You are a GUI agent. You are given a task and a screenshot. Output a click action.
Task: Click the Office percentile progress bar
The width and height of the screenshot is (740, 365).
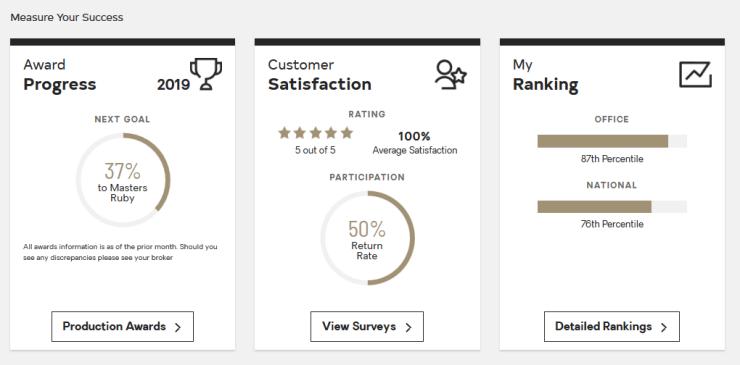612,141
